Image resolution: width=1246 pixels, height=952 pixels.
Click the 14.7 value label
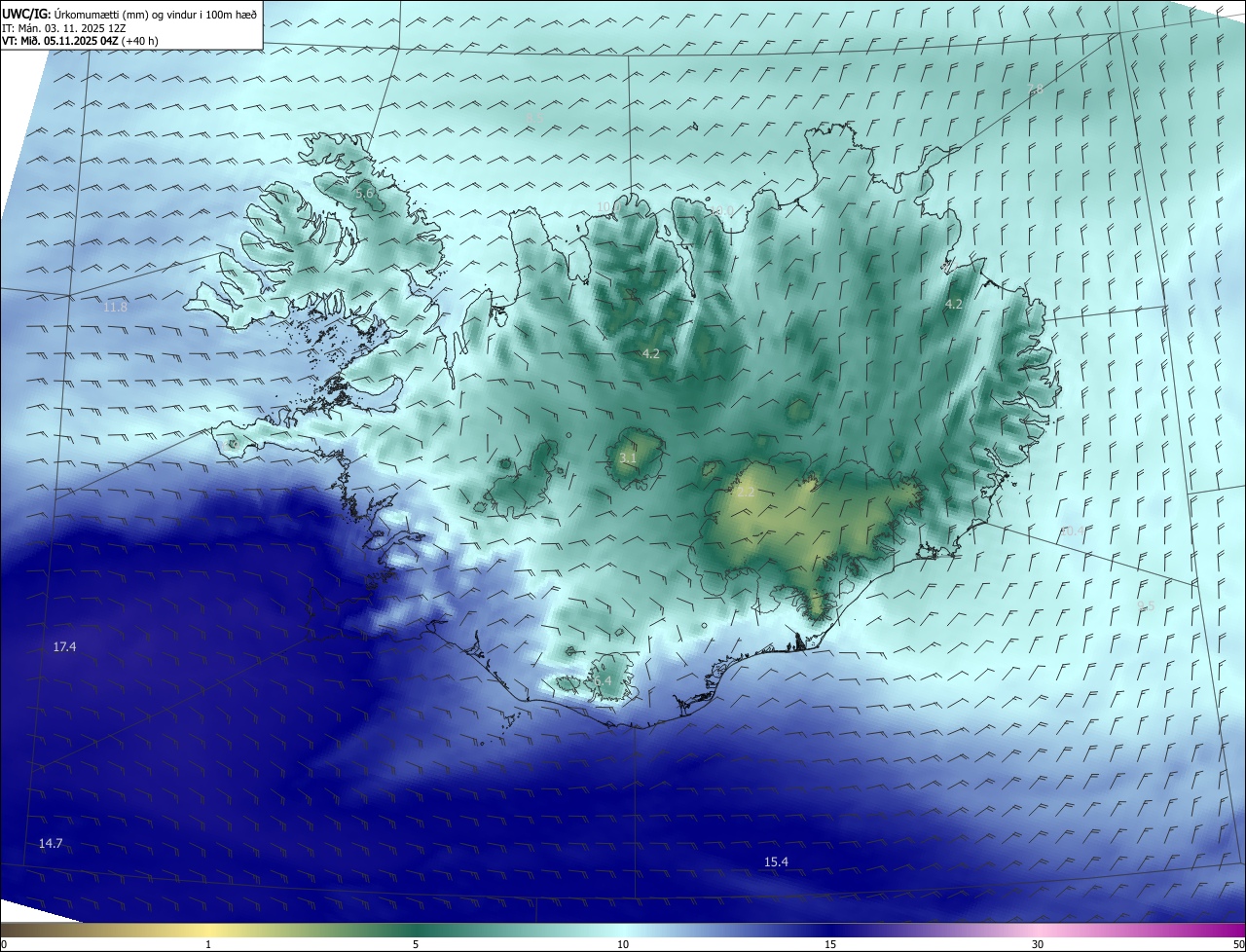51,843
